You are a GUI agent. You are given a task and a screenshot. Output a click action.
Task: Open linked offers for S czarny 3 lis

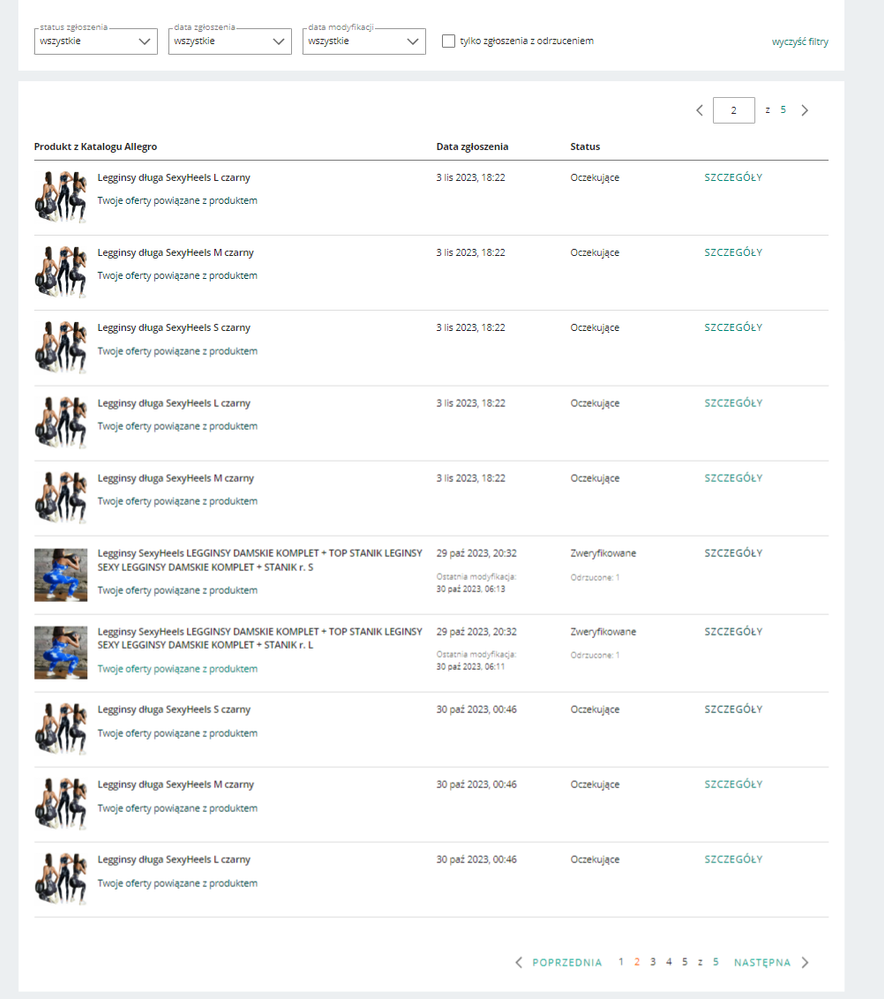pos(177,351)
